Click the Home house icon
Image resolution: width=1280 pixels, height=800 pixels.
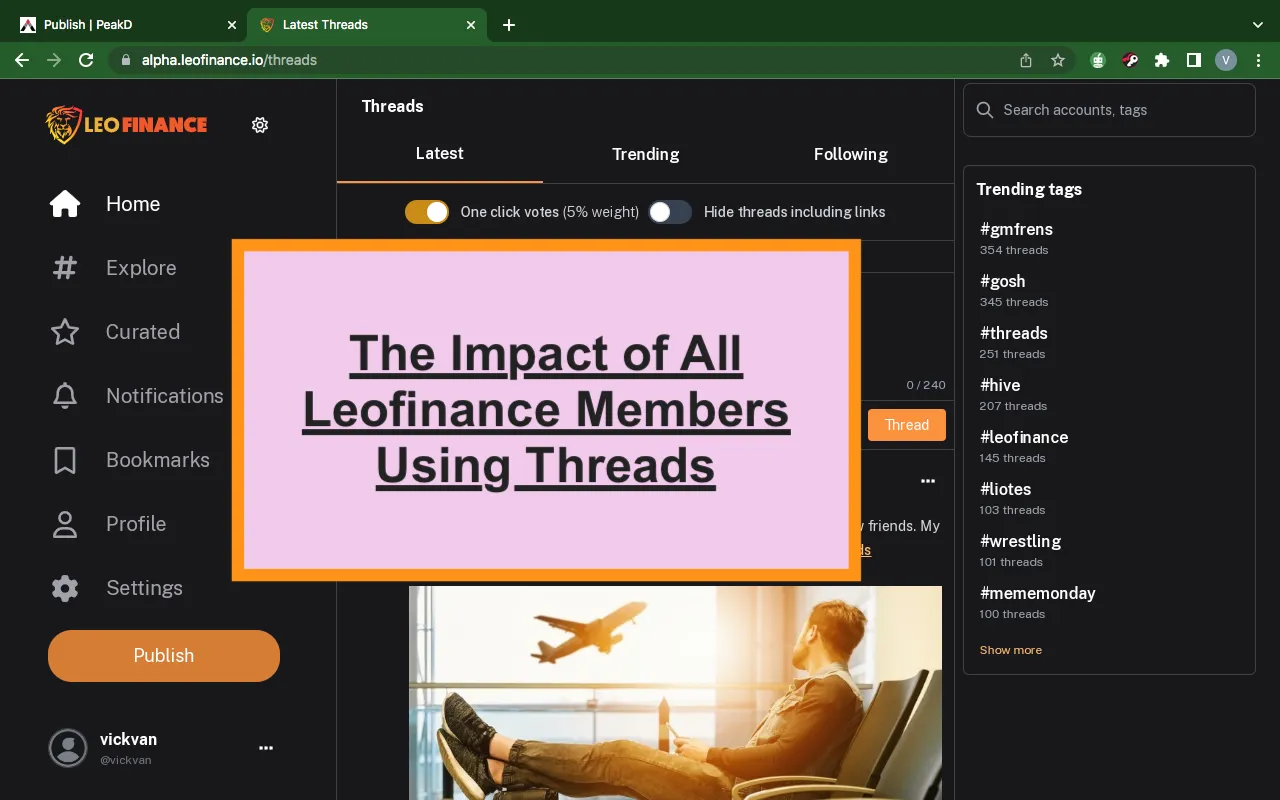[x=65, y=204]
